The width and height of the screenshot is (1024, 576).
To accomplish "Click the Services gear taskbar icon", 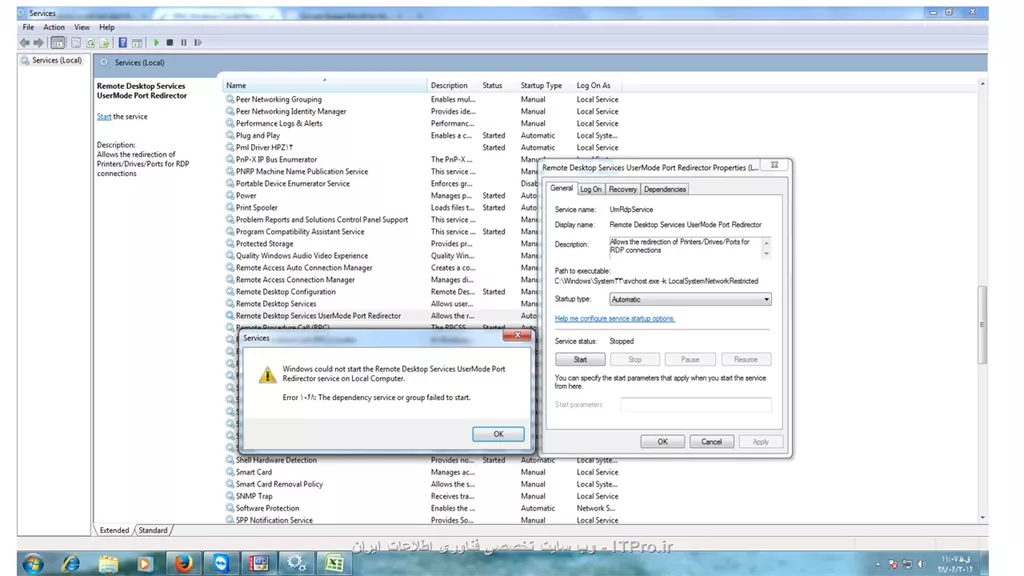I will click(296, 563).
